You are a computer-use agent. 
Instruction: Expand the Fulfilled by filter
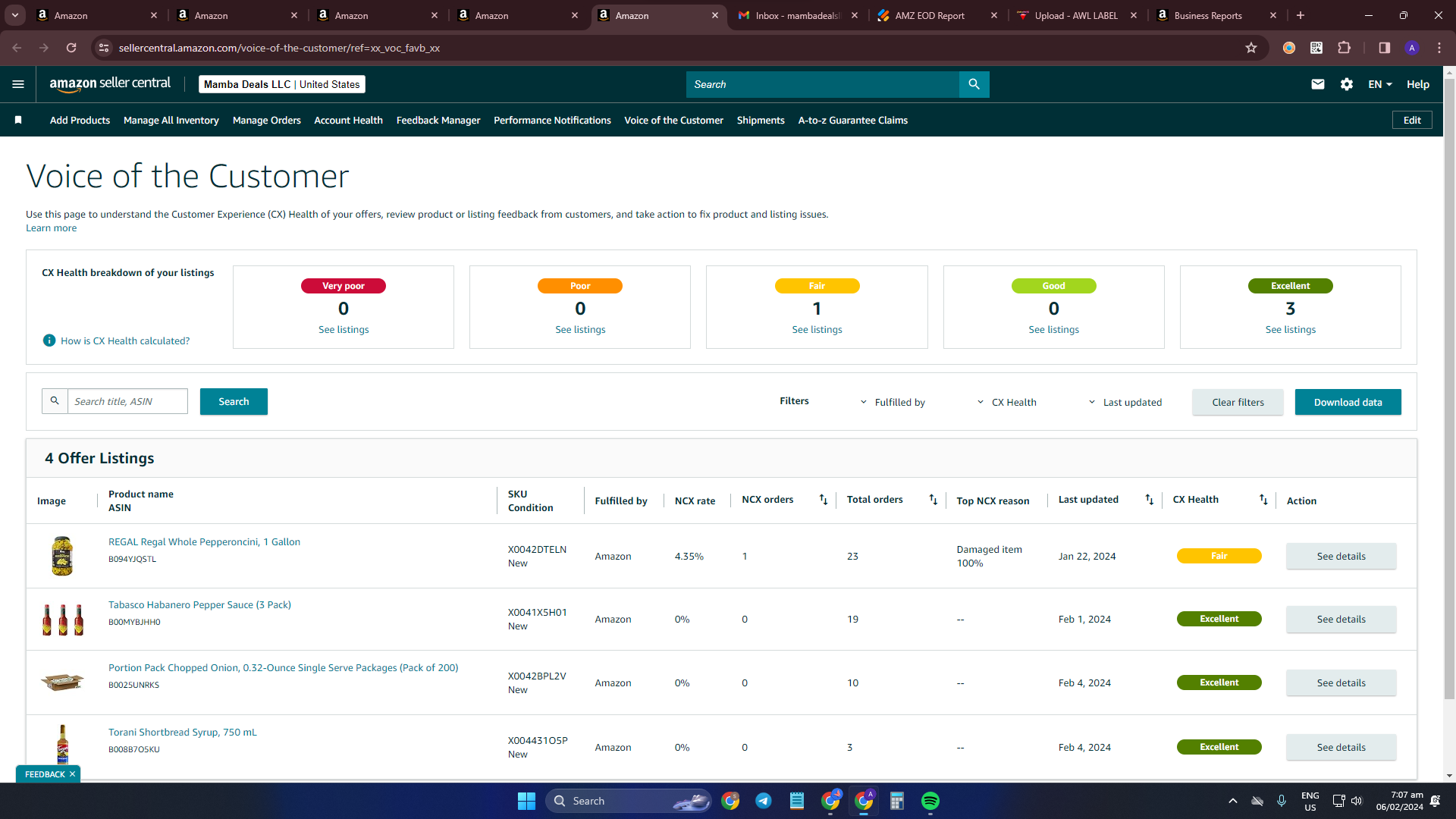tap(893, 402)
